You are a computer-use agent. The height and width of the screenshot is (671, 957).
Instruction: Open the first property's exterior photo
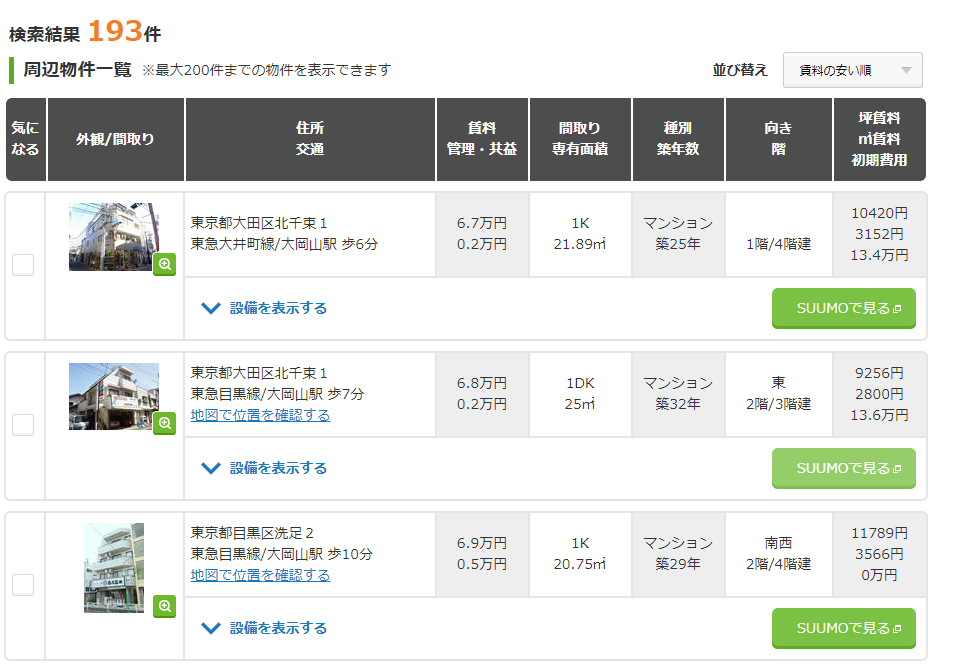coord(112,236)
